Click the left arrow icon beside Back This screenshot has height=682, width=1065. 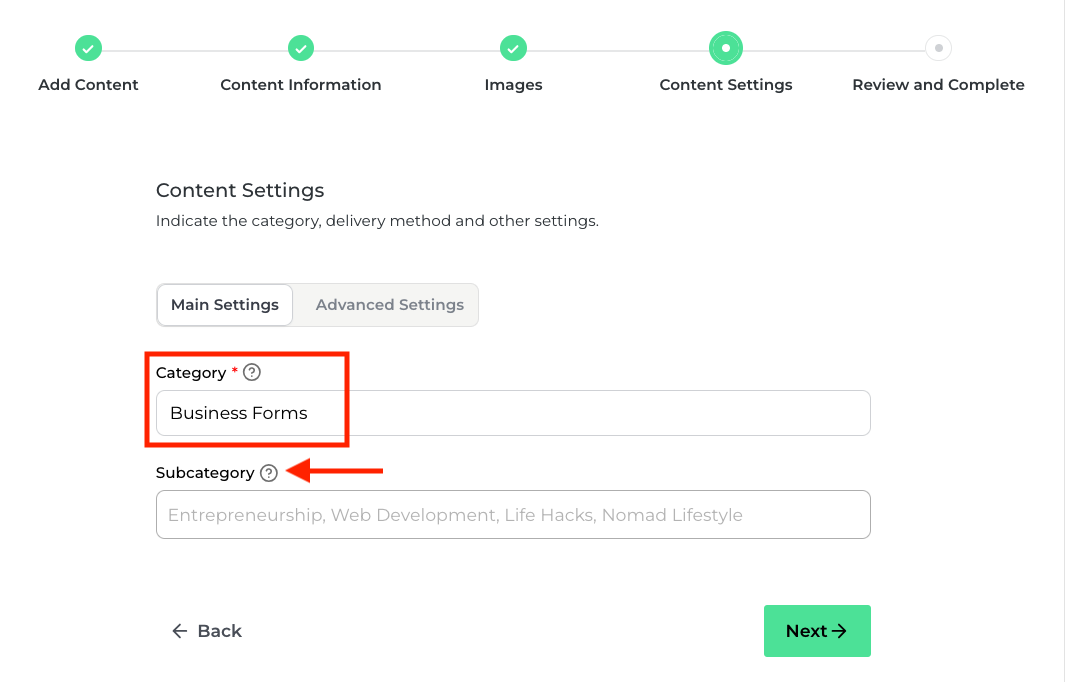click(180, 631)
